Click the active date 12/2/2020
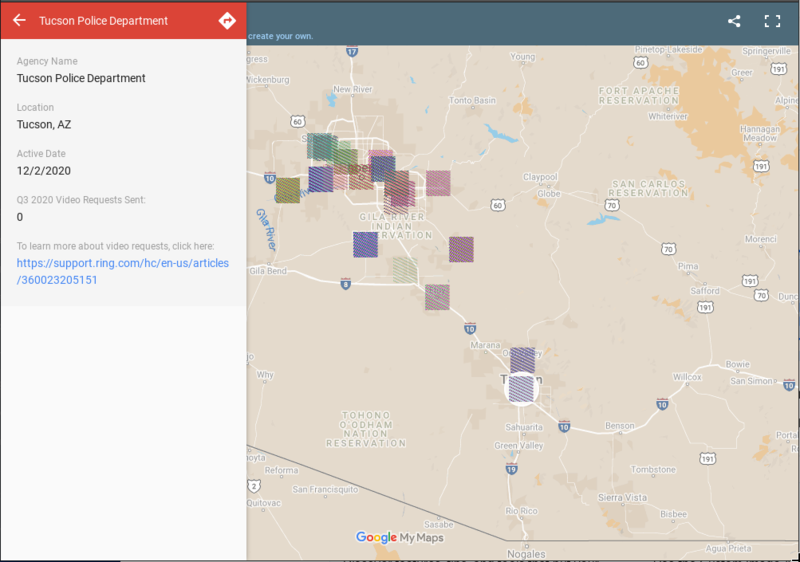This screenshot has height=562, width=800. pos(44,171)
